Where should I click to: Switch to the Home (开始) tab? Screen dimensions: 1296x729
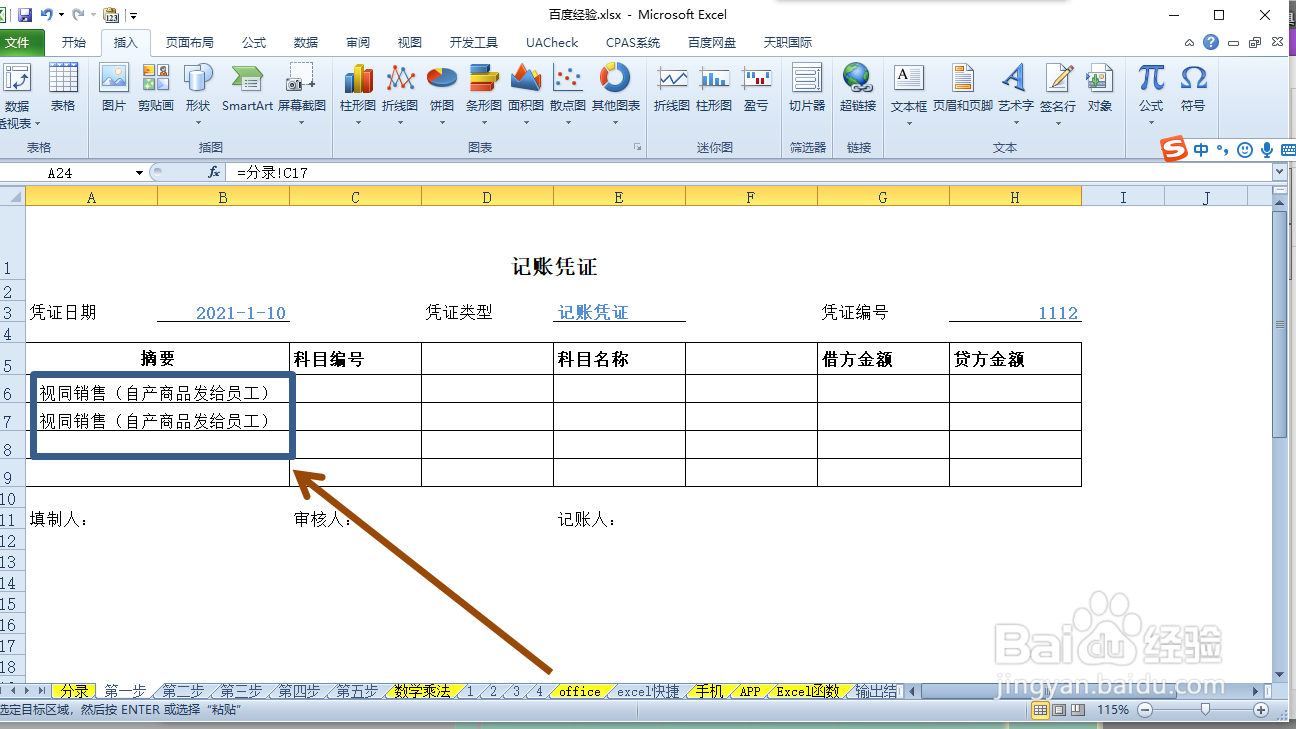(x=74, y=42)
